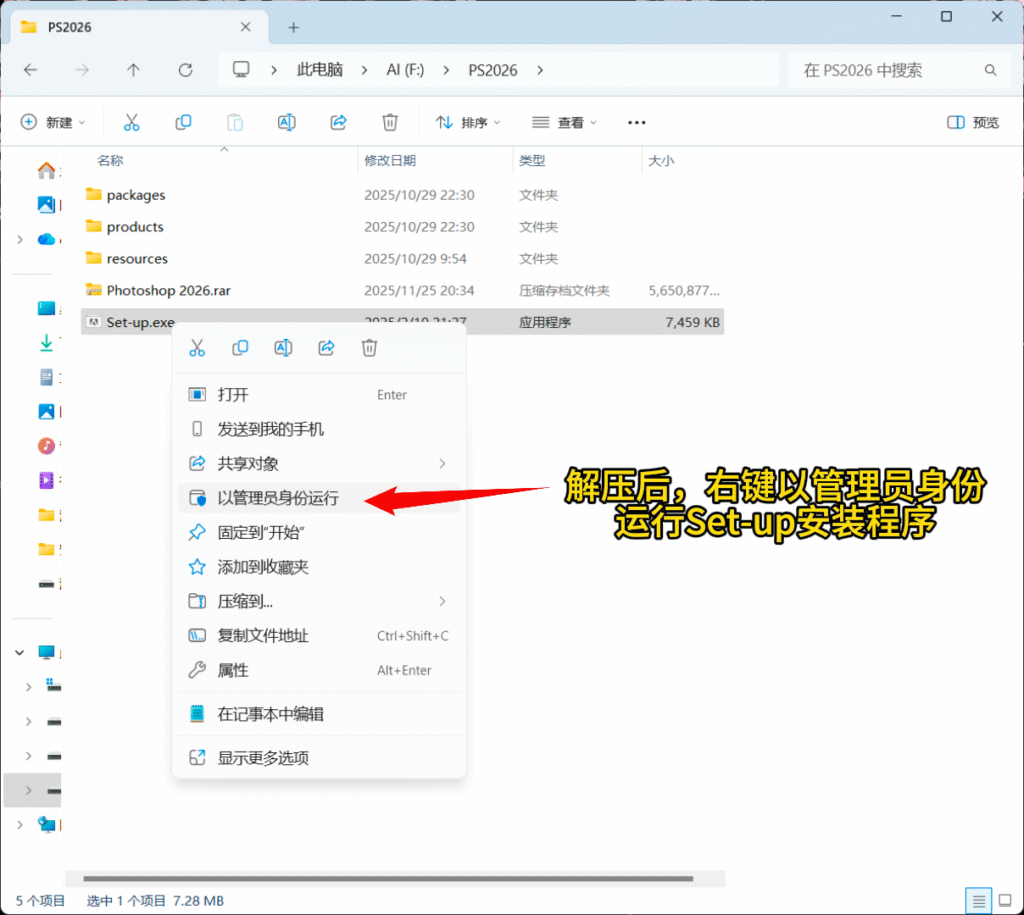Open the '查看' view dropdown
This screenshot has height=915, width=1024.
pyautogui.click(x=564, y=122)
